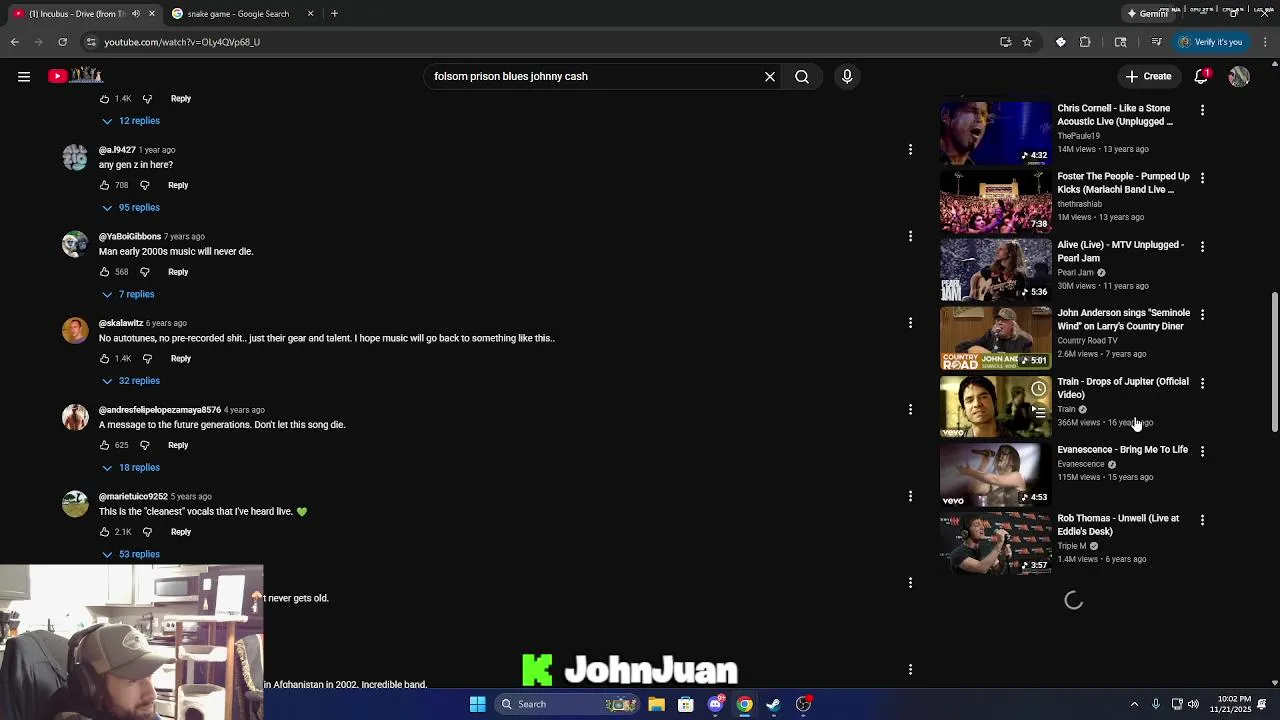1280x720 pixels.
Task: Open Discord from the taskbar
Action: [715, 704]
